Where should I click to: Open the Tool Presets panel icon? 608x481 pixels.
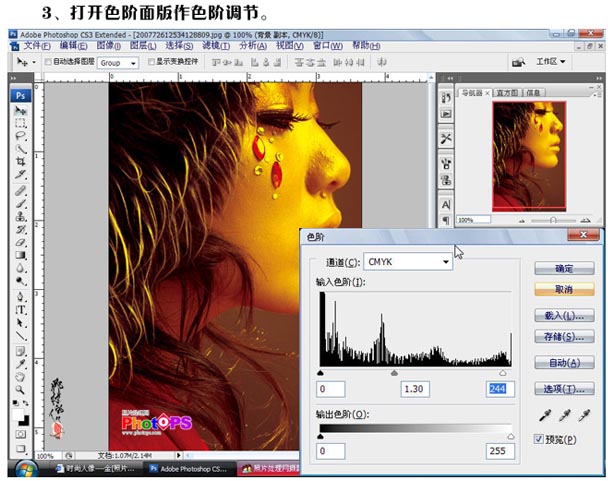446,138
